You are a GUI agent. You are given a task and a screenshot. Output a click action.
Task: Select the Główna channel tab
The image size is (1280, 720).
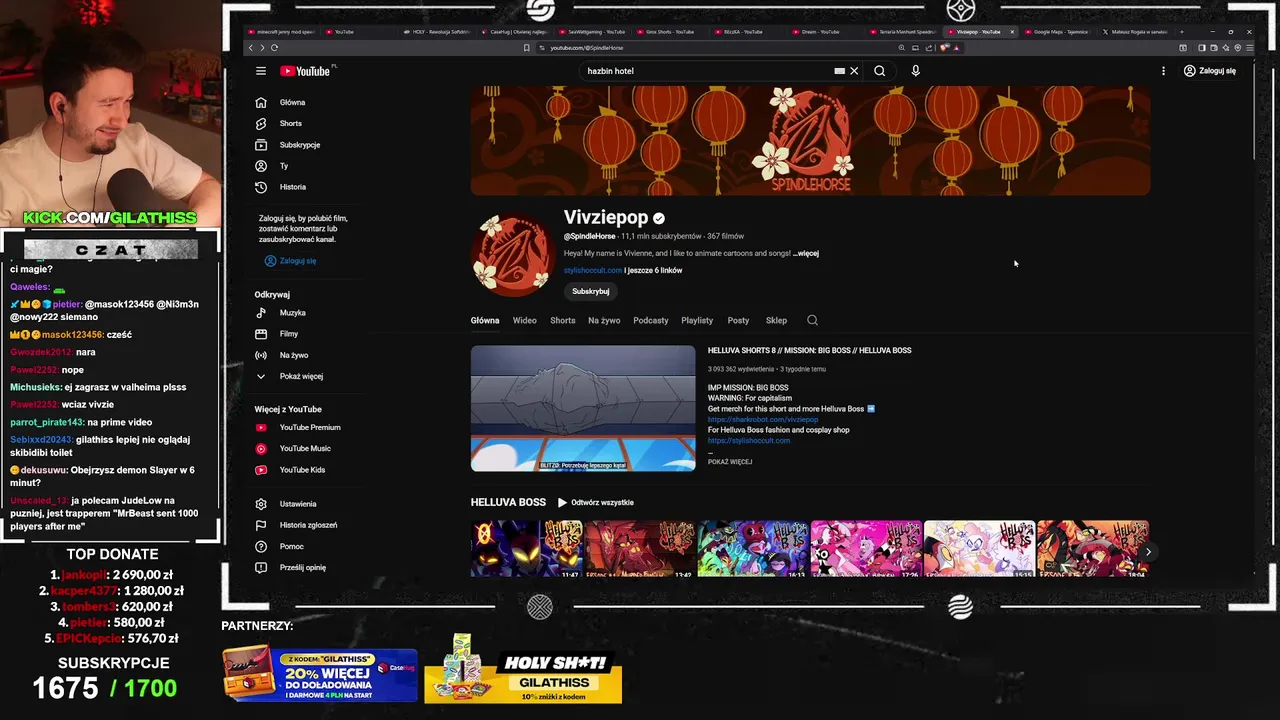coord(485,320)
